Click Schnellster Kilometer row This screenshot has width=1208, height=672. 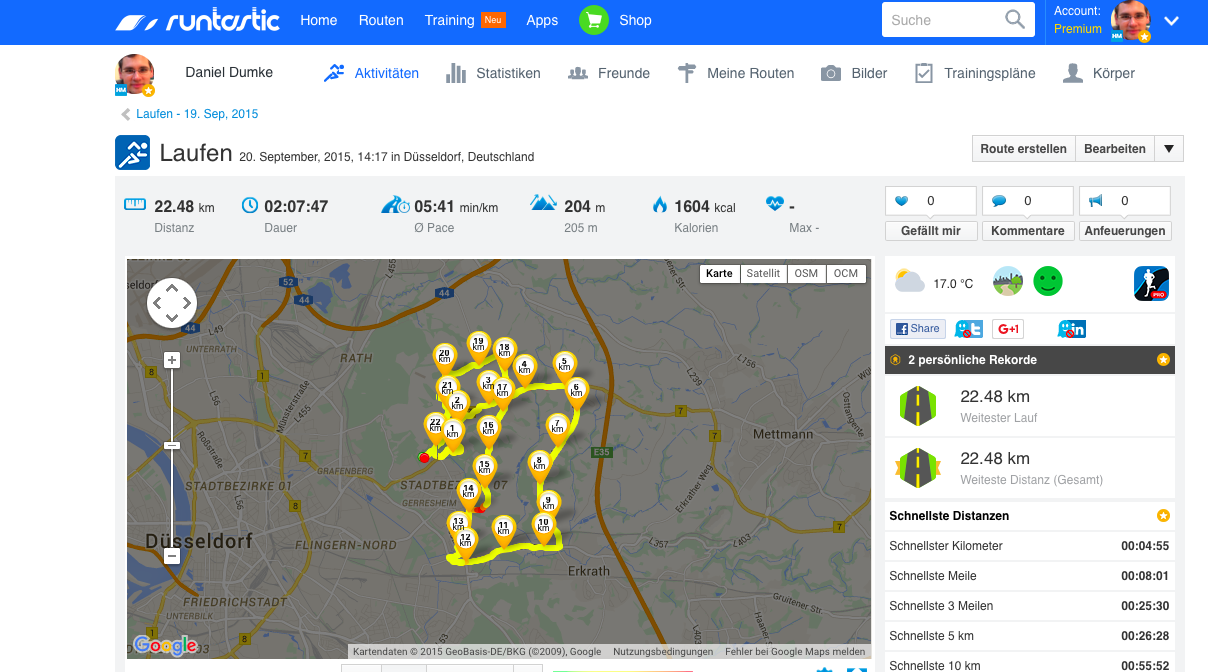[x=1029, y=546]
